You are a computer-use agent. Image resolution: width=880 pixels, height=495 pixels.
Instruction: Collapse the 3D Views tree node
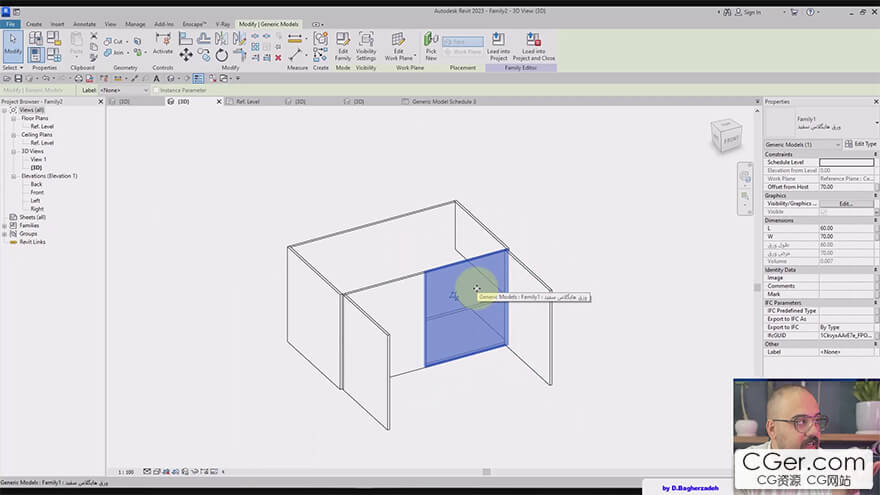(x=13, y=152)
